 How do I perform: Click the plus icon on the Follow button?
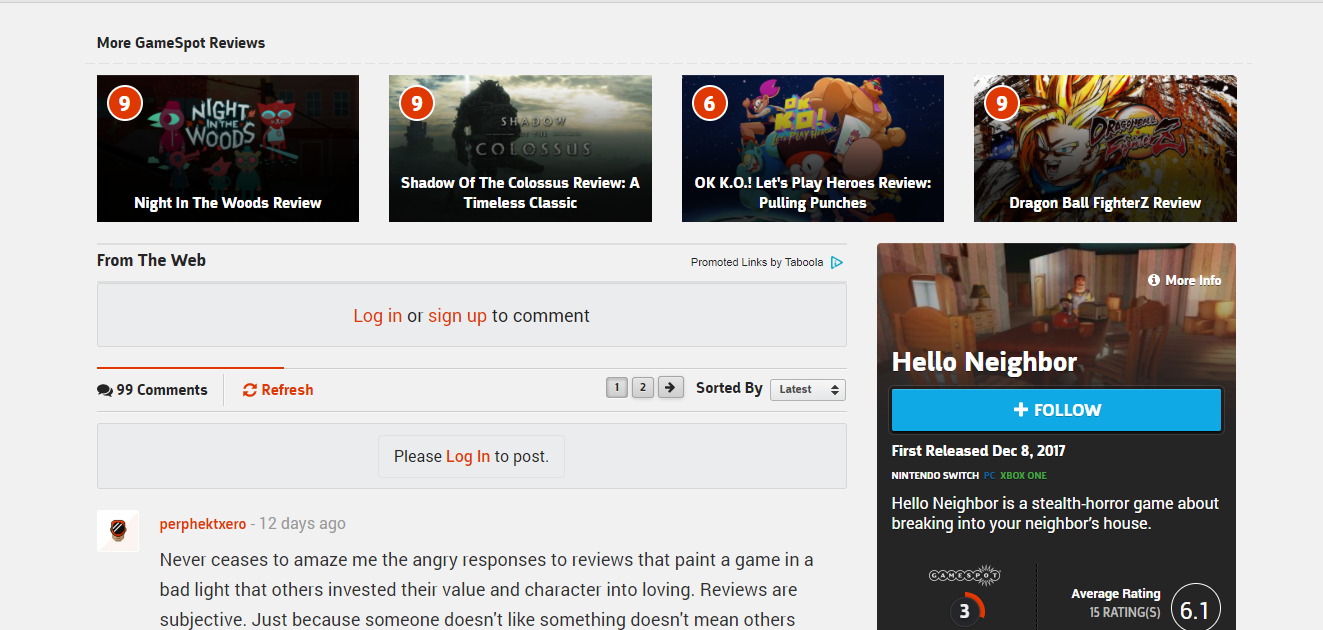[x=1020, y=410]
